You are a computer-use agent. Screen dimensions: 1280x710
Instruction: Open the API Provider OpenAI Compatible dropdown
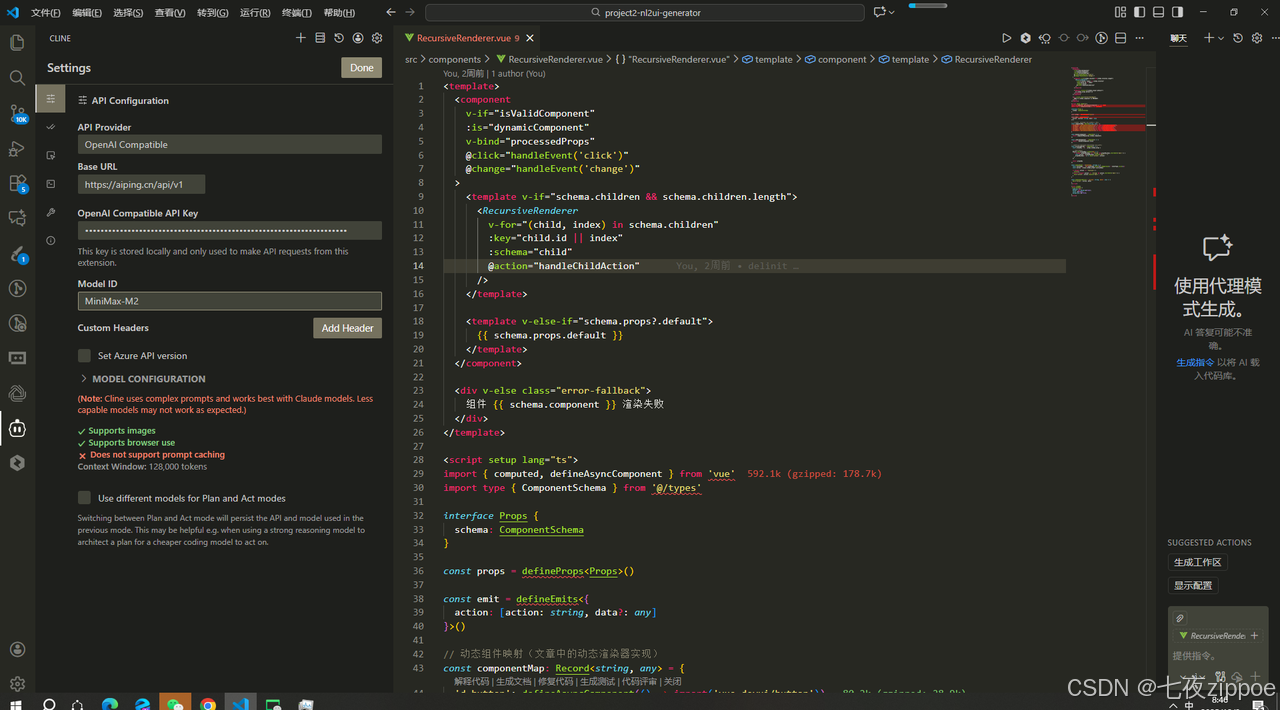tap(230, 144)
